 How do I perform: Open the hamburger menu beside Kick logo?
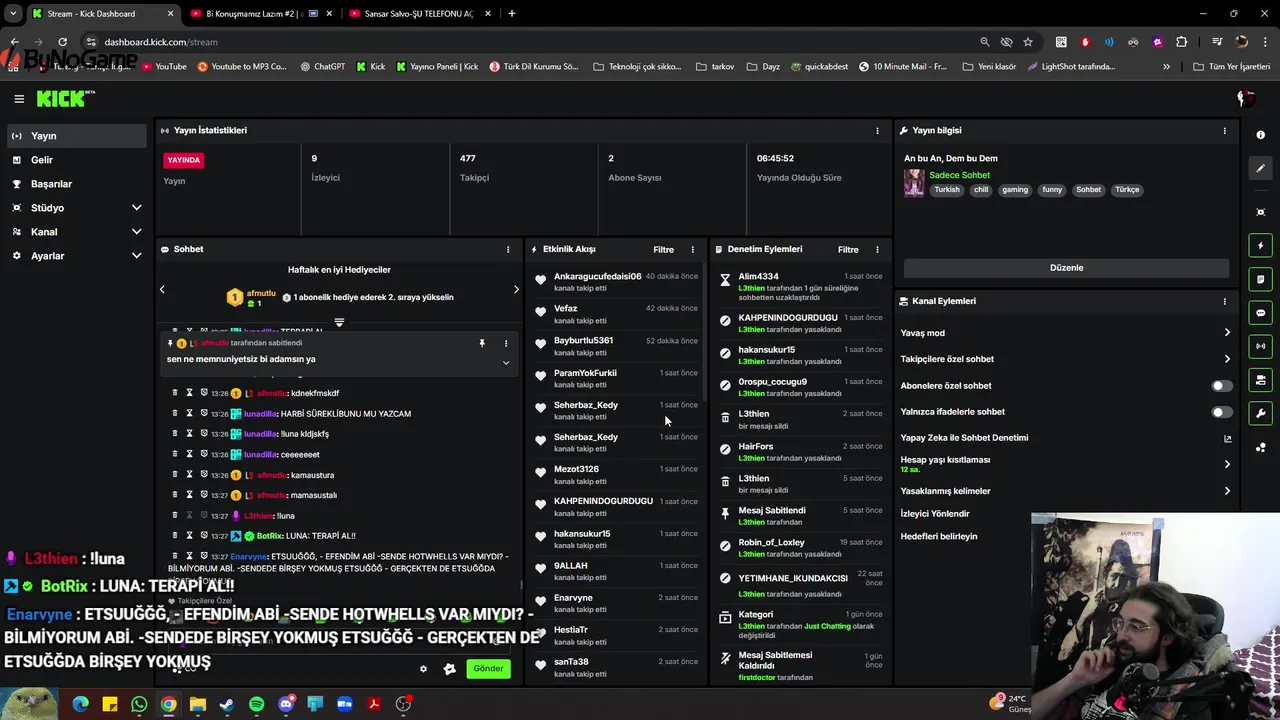(19, 98)
